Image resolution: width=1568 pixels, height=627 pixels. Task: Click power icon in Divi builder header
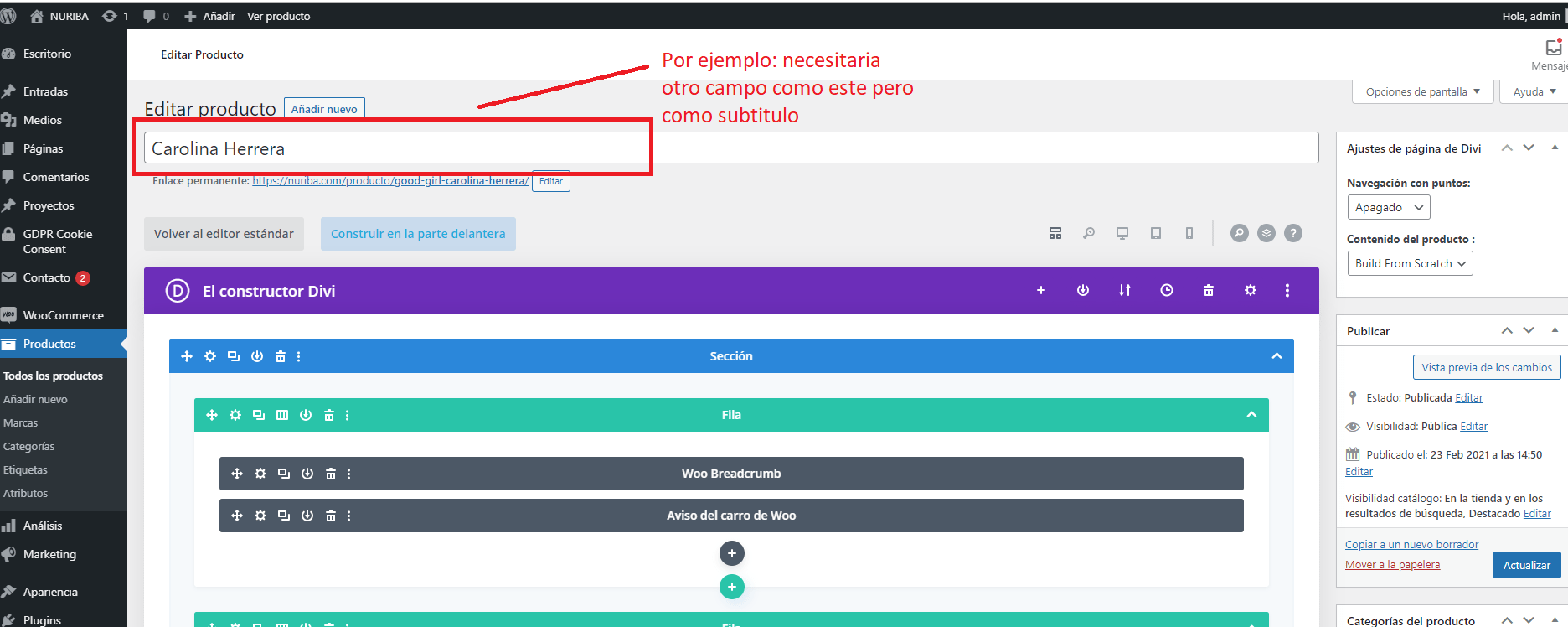tap(1083, 290)
